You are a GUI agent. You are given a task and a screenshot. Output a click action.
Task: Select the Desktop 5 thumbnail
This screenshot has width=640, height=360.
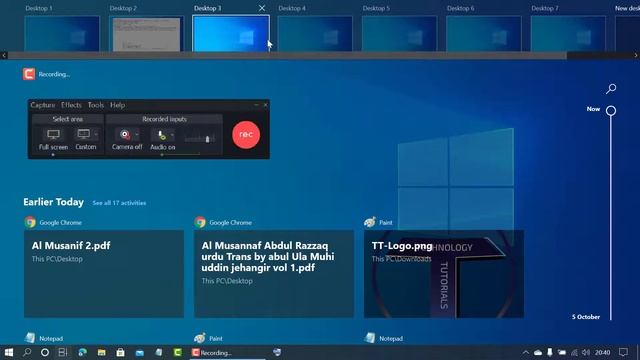point(400,33)
